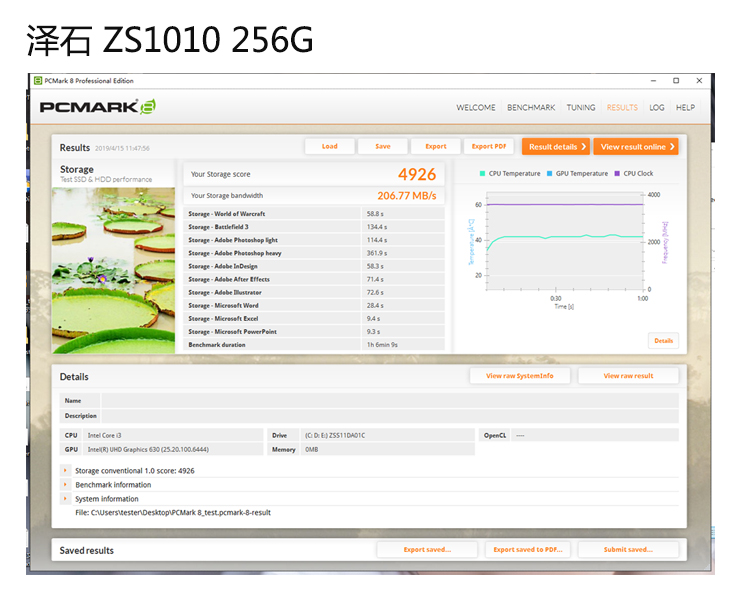The image size is (745, 593).
Task: Go to the LOG tab
Action: pyautogui.click(x=657, y=107)
